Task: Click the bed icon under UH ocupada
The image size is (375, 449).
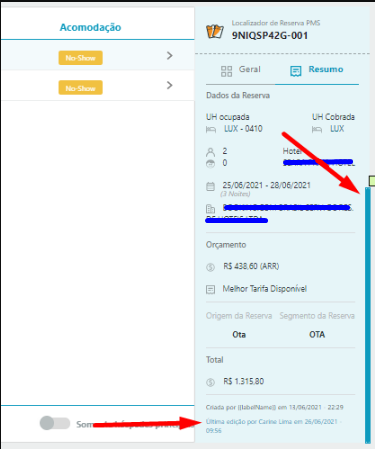Action: pyautogui.click(x=211, y=129)
